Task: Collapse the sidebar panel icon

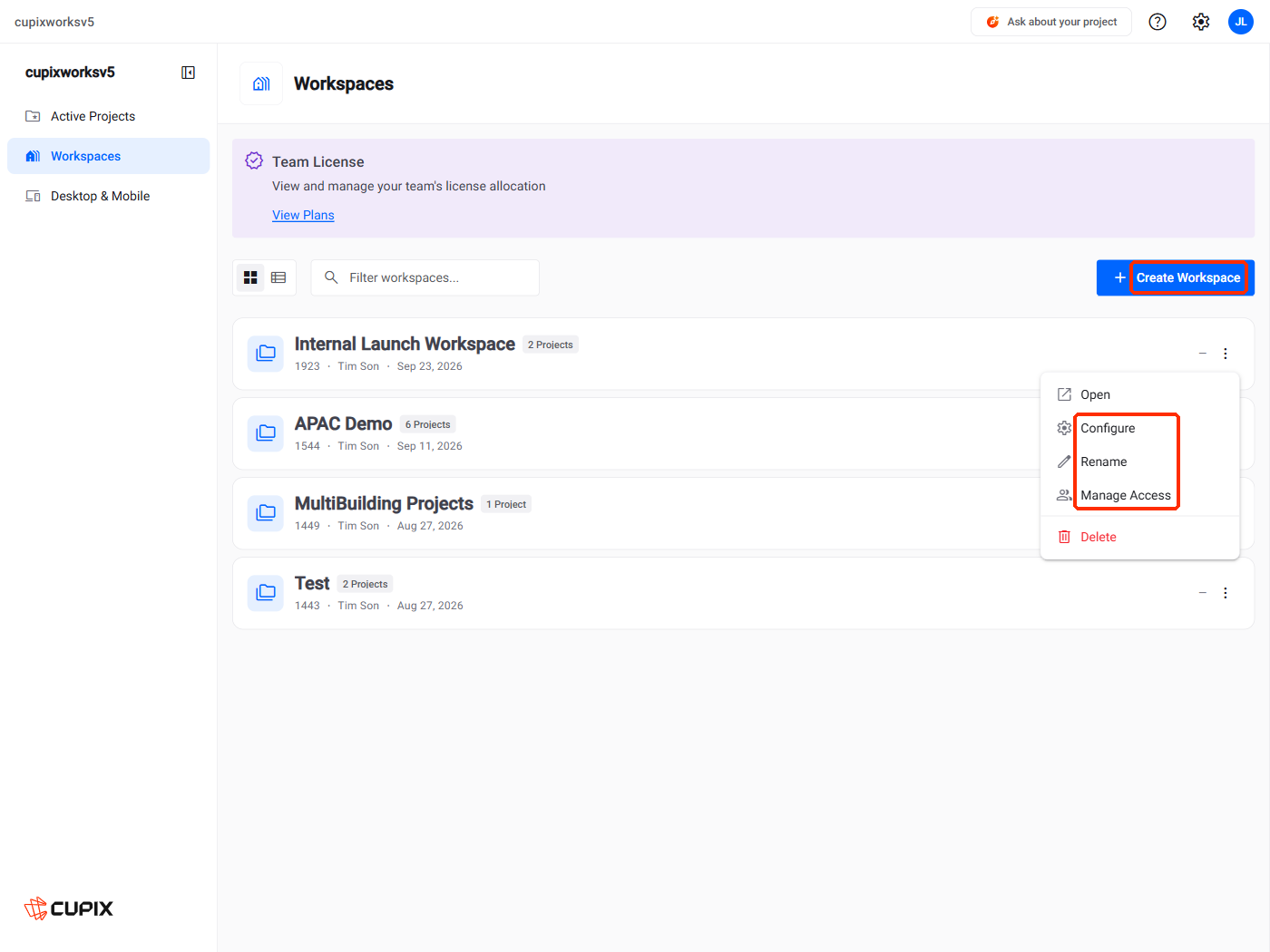Action: pyautogui.click(x=188, y=73)
